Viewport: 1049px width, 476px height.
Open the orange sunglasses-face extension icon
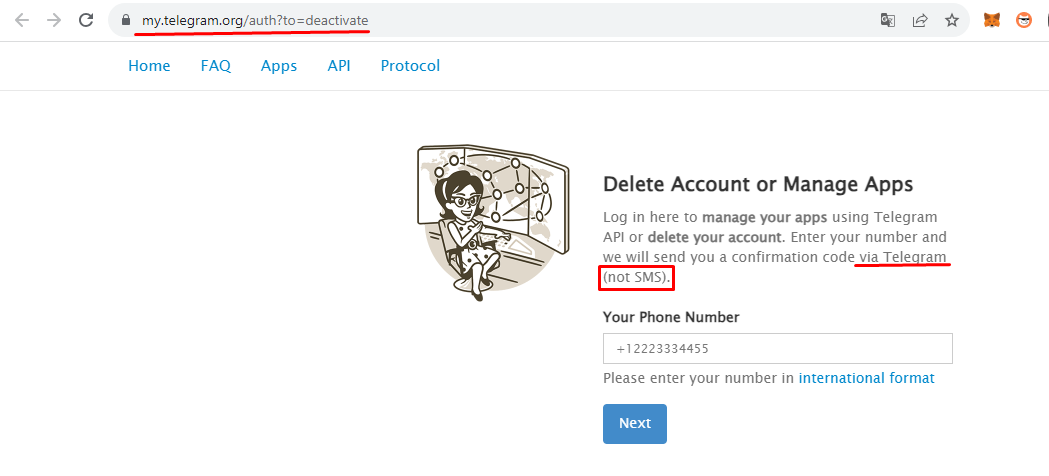click(x=1024, y=20)
